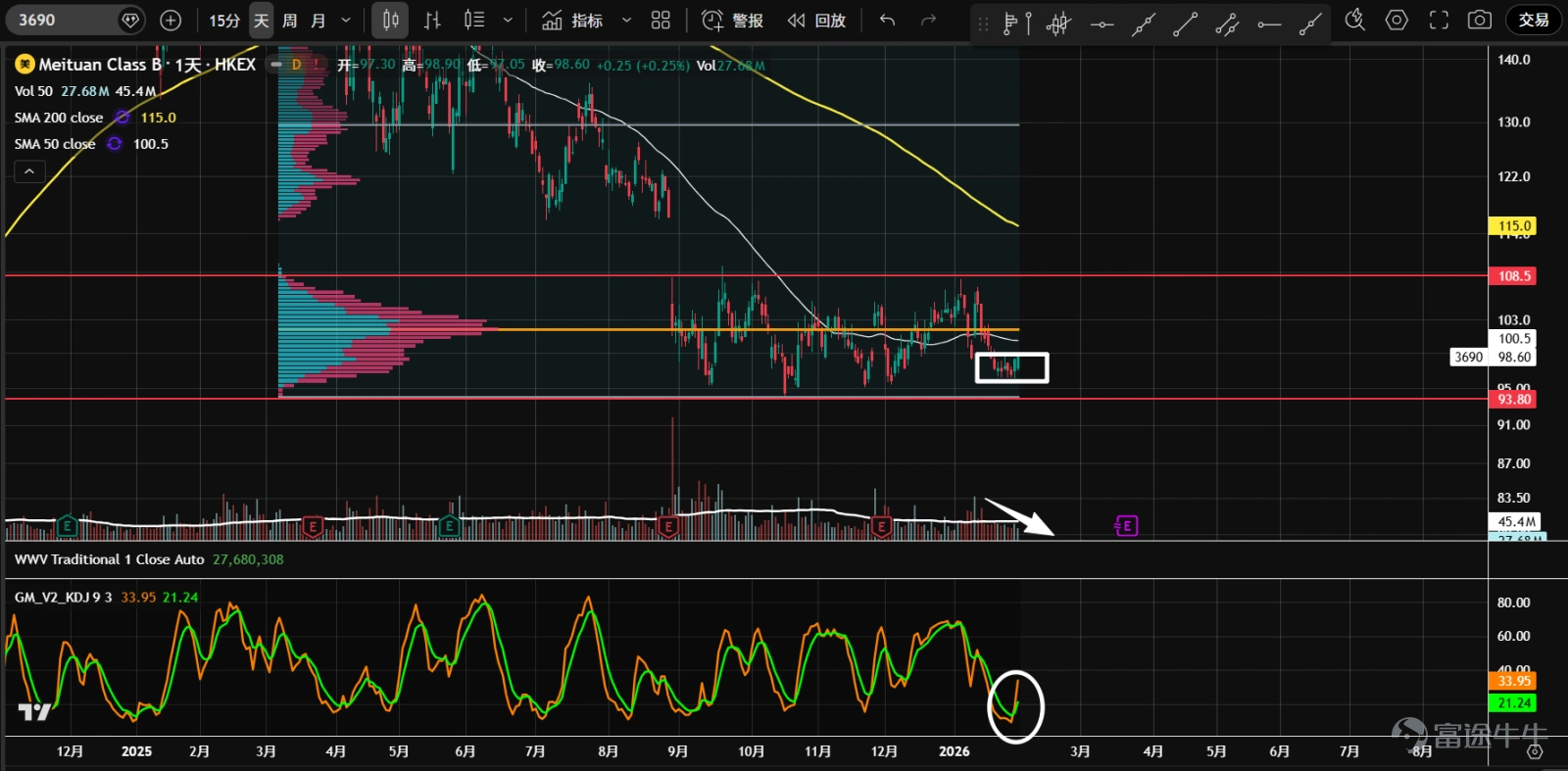Click the SMA 200 purple refresh icon
Image resolution: width=1568 pixels, height=771 pixels.
coord(122,118)
